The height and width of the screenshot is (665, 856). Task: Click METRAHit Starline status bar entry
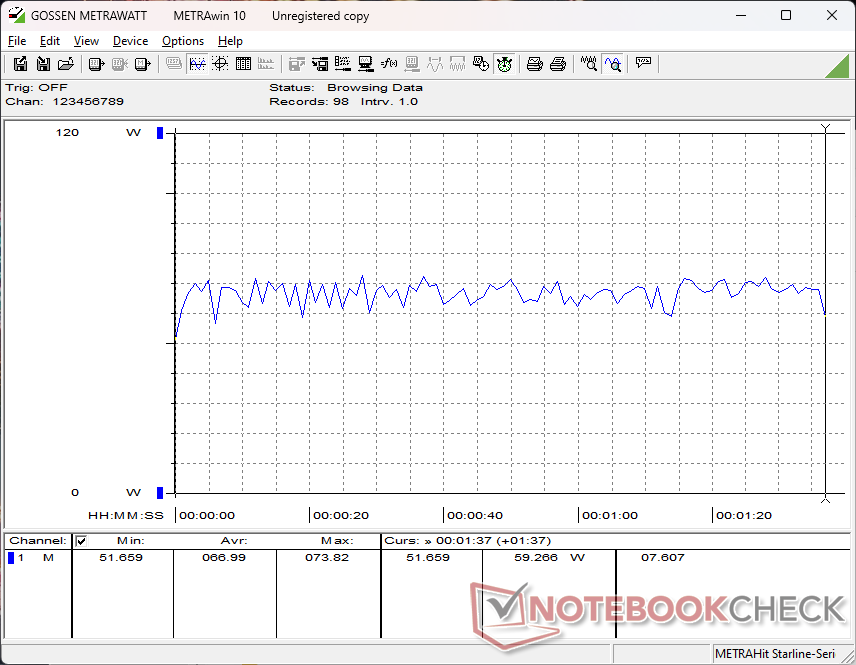coord(775,654)
